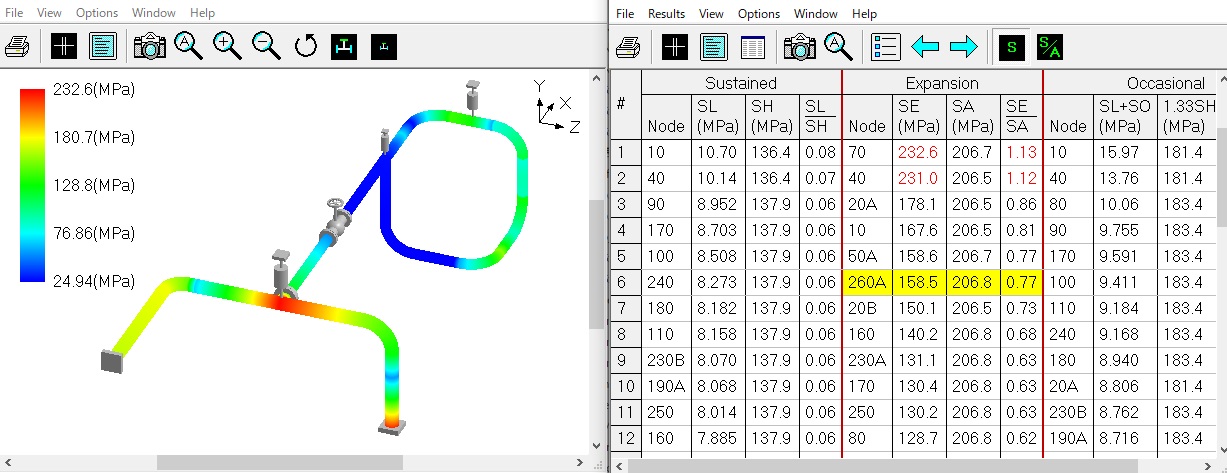
Task: Open the View menu in the results window
Action: [x=711, y=13]
